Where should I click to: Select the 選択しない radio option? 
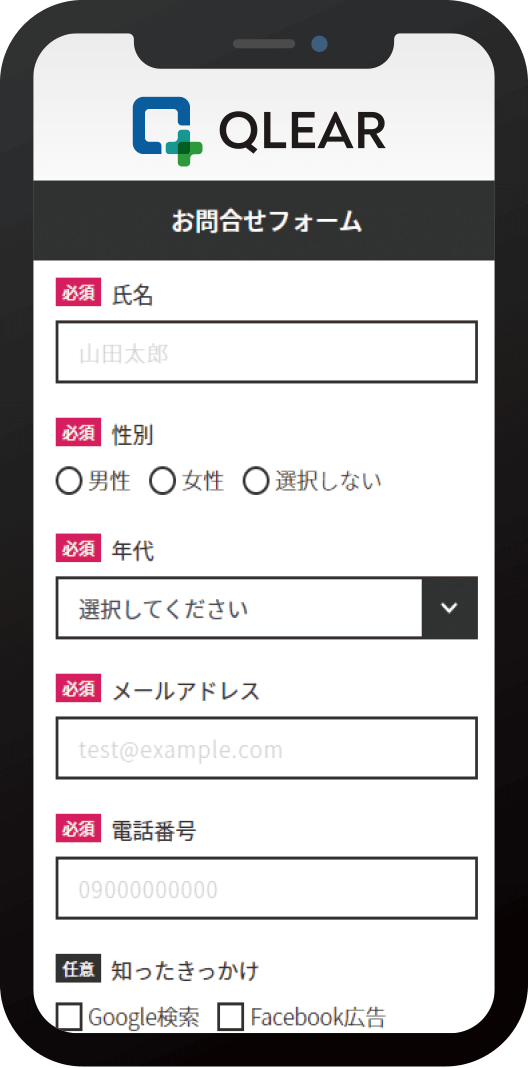pyautogui.click(x=255, y=482)
